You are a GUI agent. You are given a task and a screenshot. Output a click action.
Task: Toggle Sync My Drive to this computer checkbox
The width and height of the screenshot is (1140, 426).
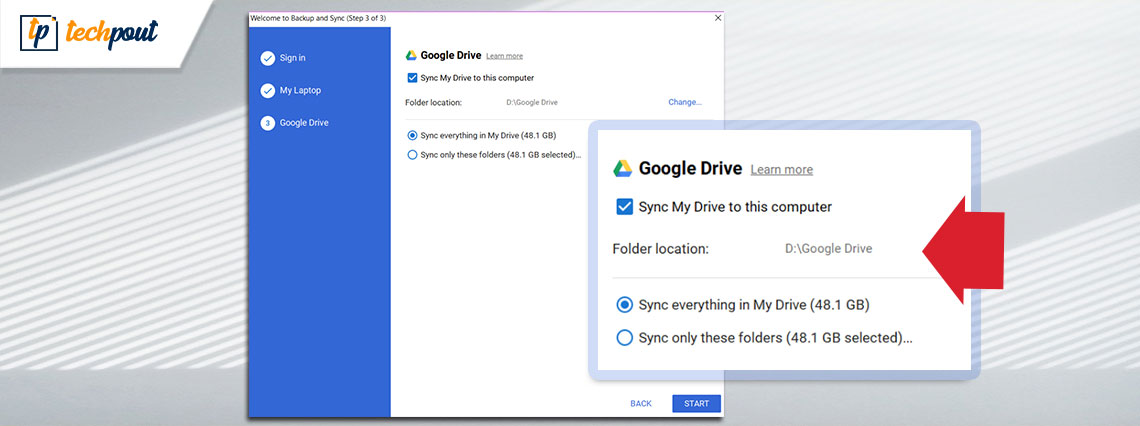click(x=412, y=78)
